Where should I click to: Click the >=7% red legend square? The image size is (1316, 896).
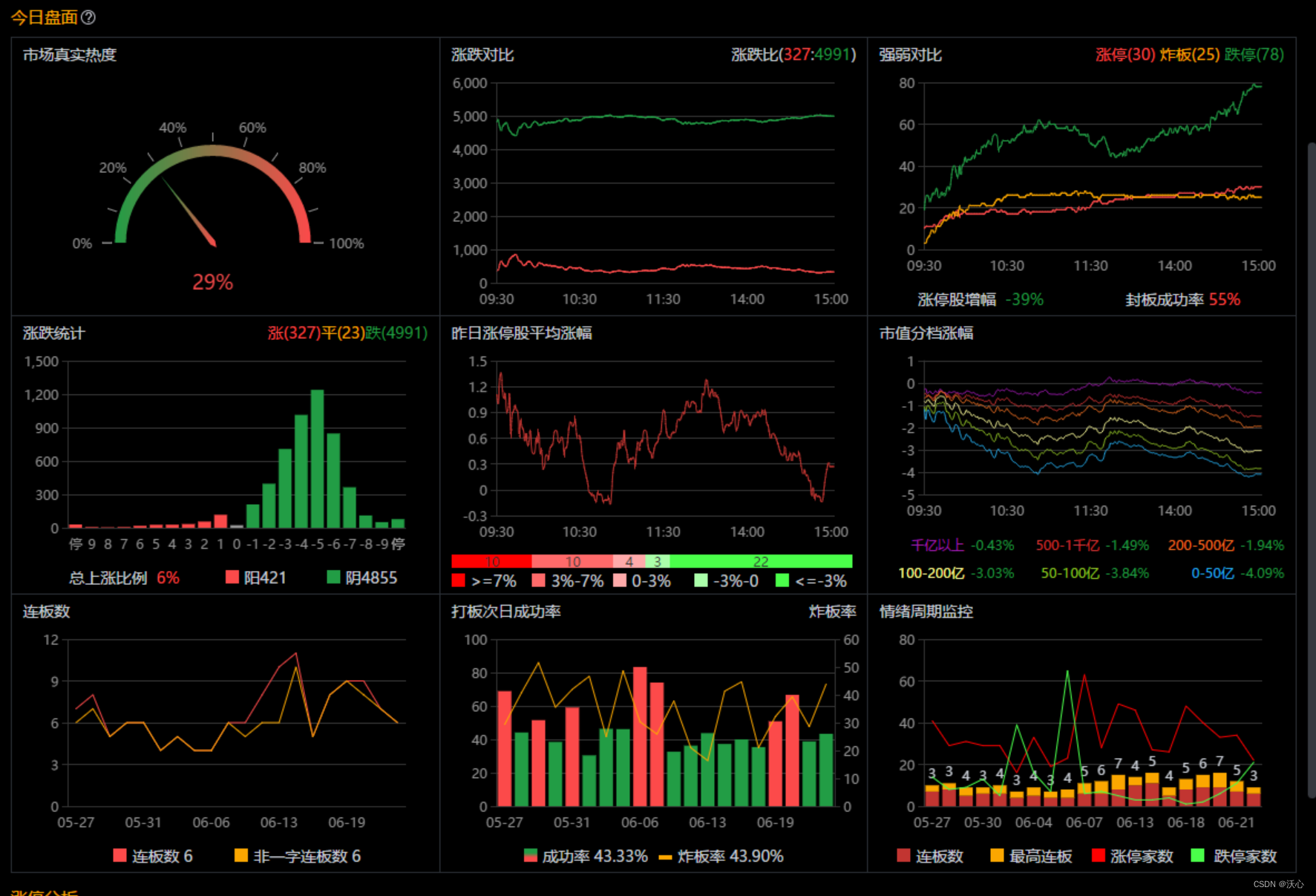[458, 581]
